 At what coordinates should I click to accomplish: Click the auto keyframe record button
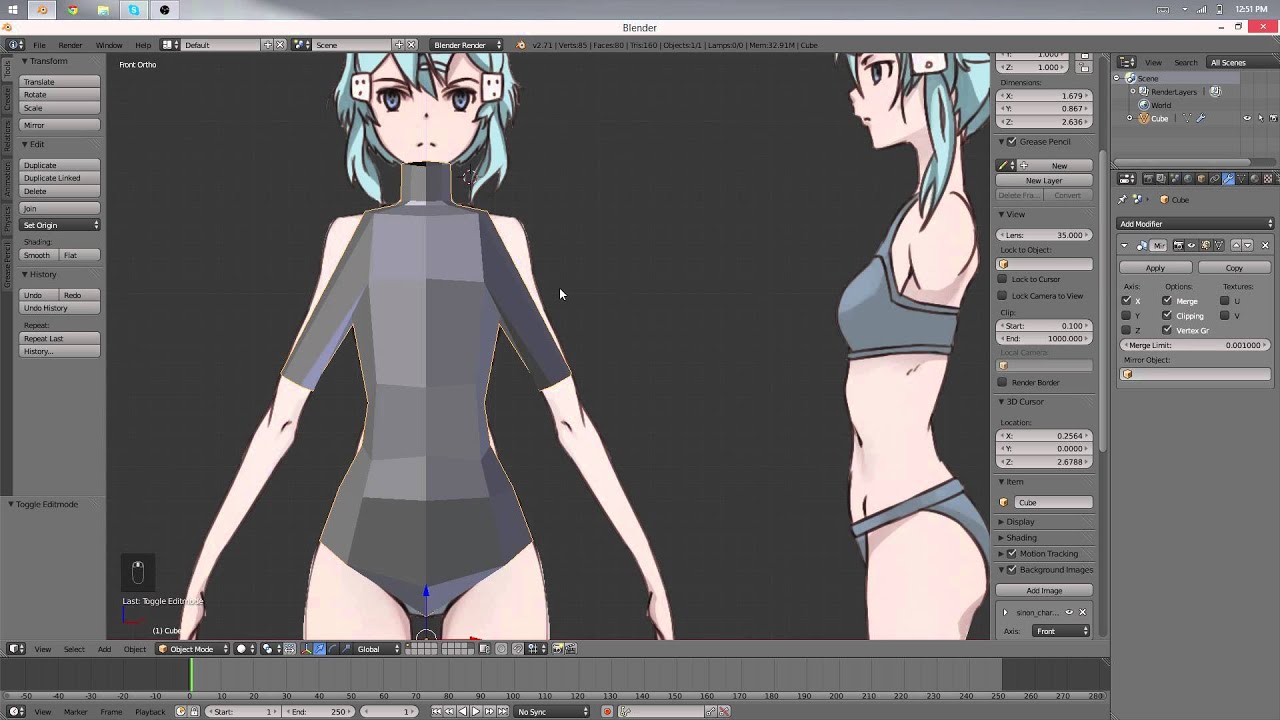pyautogui.click(x=607, y=711)
